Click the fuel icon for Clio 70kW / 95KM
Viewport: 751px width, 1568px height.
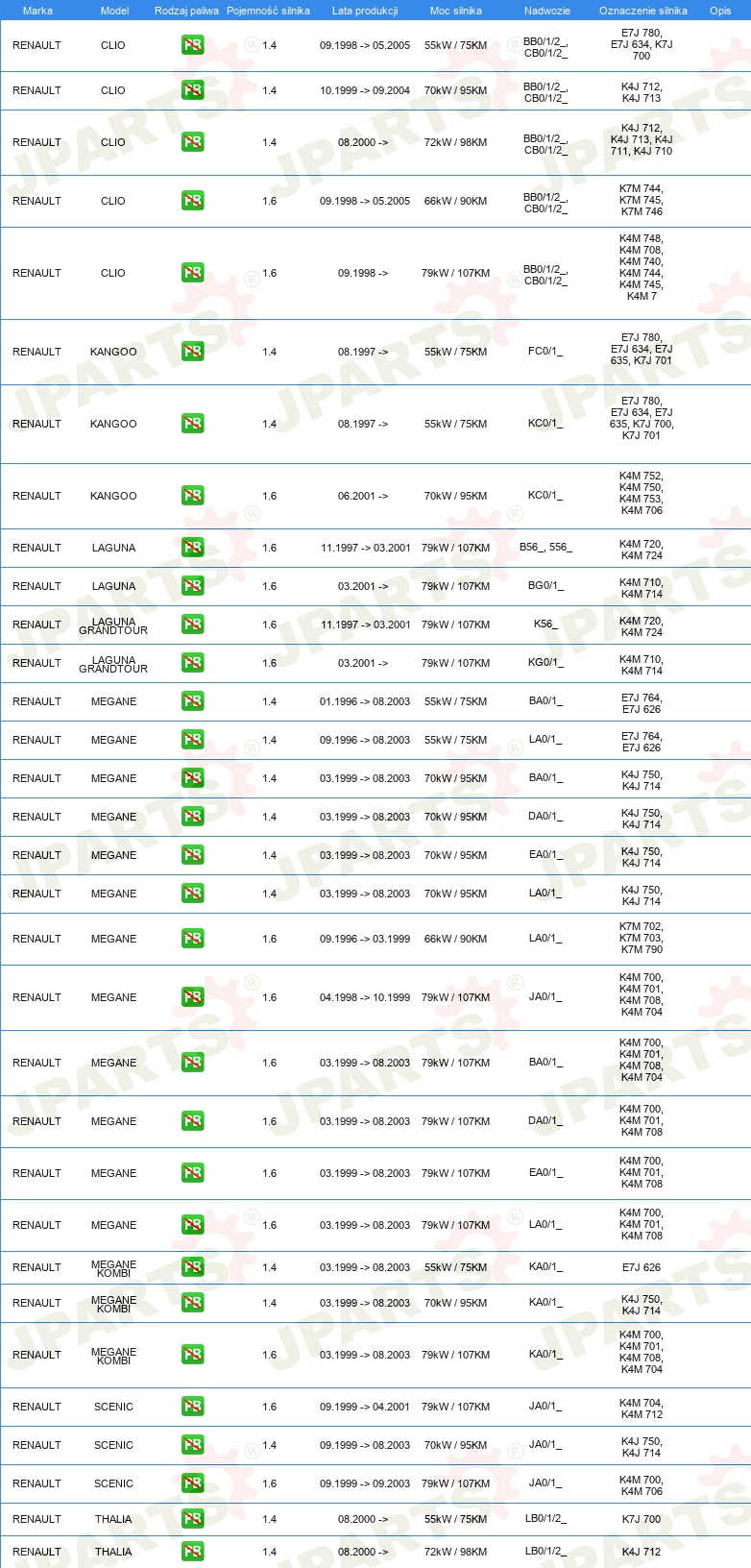(193, 90)
